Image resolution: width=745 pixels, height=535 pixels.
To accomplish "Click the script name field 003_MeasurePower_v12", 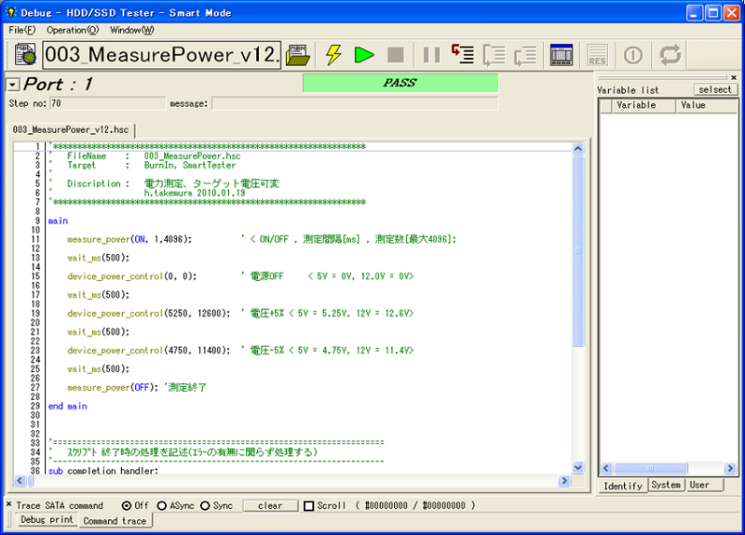I will pos(162,55).
